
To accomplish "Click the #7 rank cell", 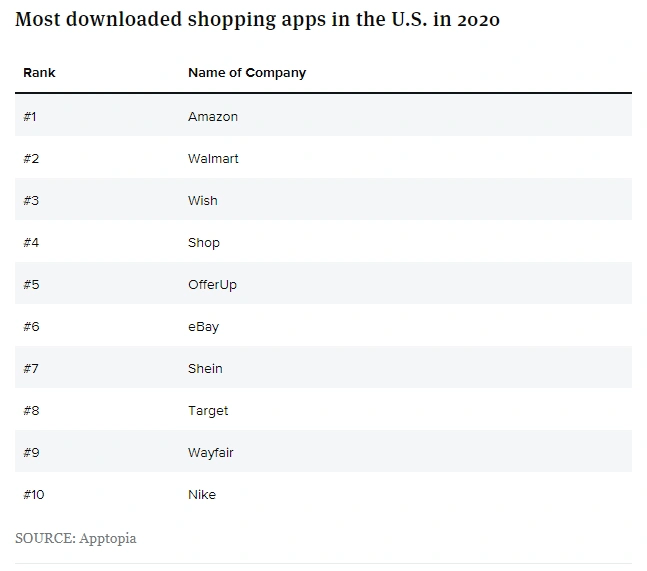I will pos(31,369).
